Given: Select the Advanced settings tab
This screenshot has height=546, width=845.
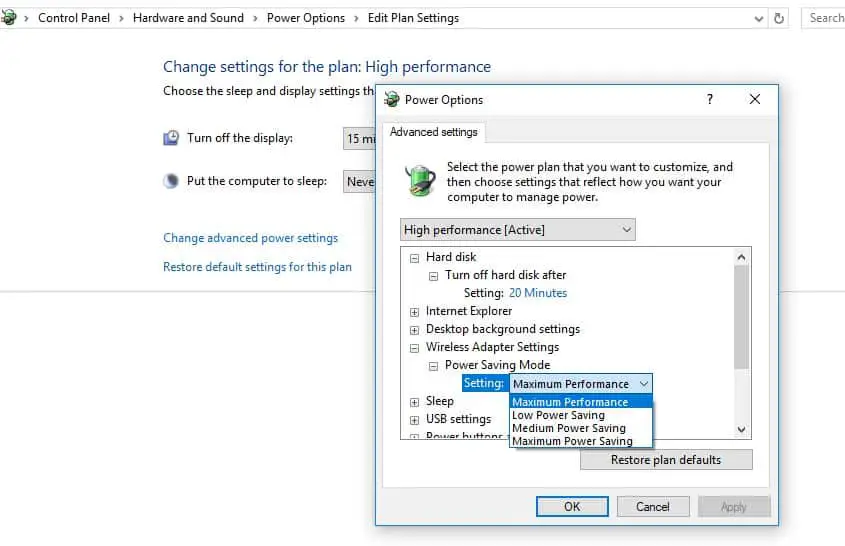Looking at the screenshot, I should [433, 132].
